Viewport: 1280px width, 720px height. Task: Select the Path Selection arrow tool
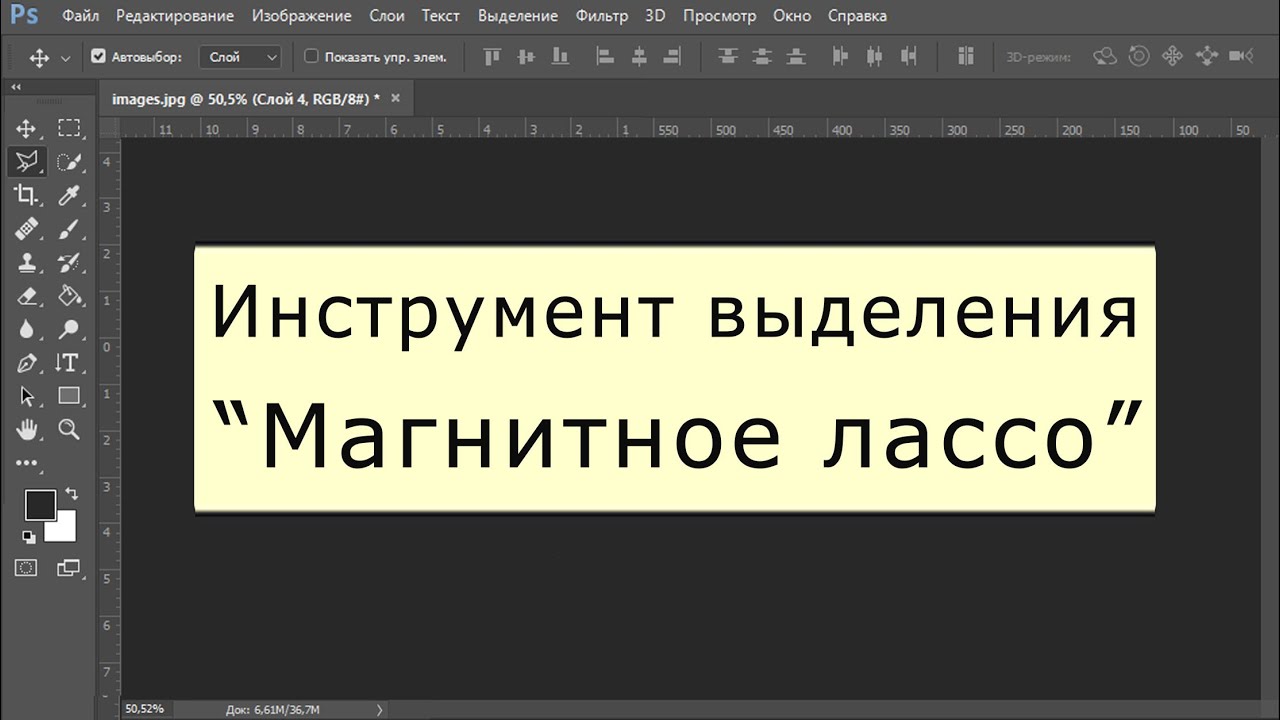26,396
